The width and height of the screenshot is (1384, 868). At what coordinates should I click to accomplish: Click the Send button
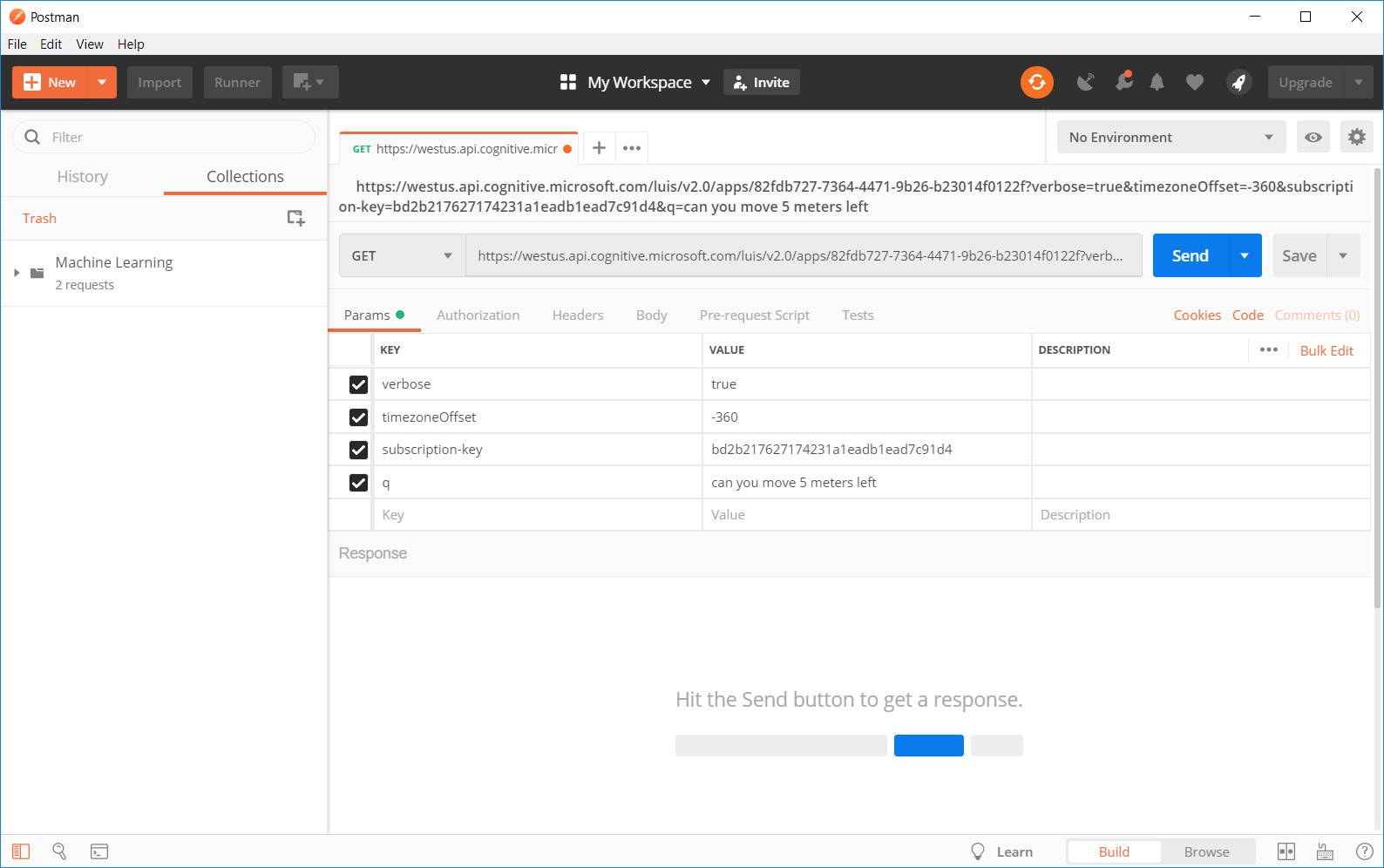(1191, 255)
